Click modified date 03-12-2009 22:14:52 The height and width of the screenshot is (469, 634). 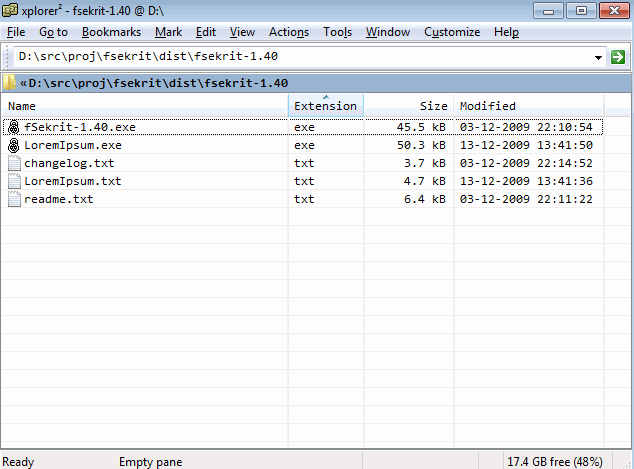tap(526, 163)
